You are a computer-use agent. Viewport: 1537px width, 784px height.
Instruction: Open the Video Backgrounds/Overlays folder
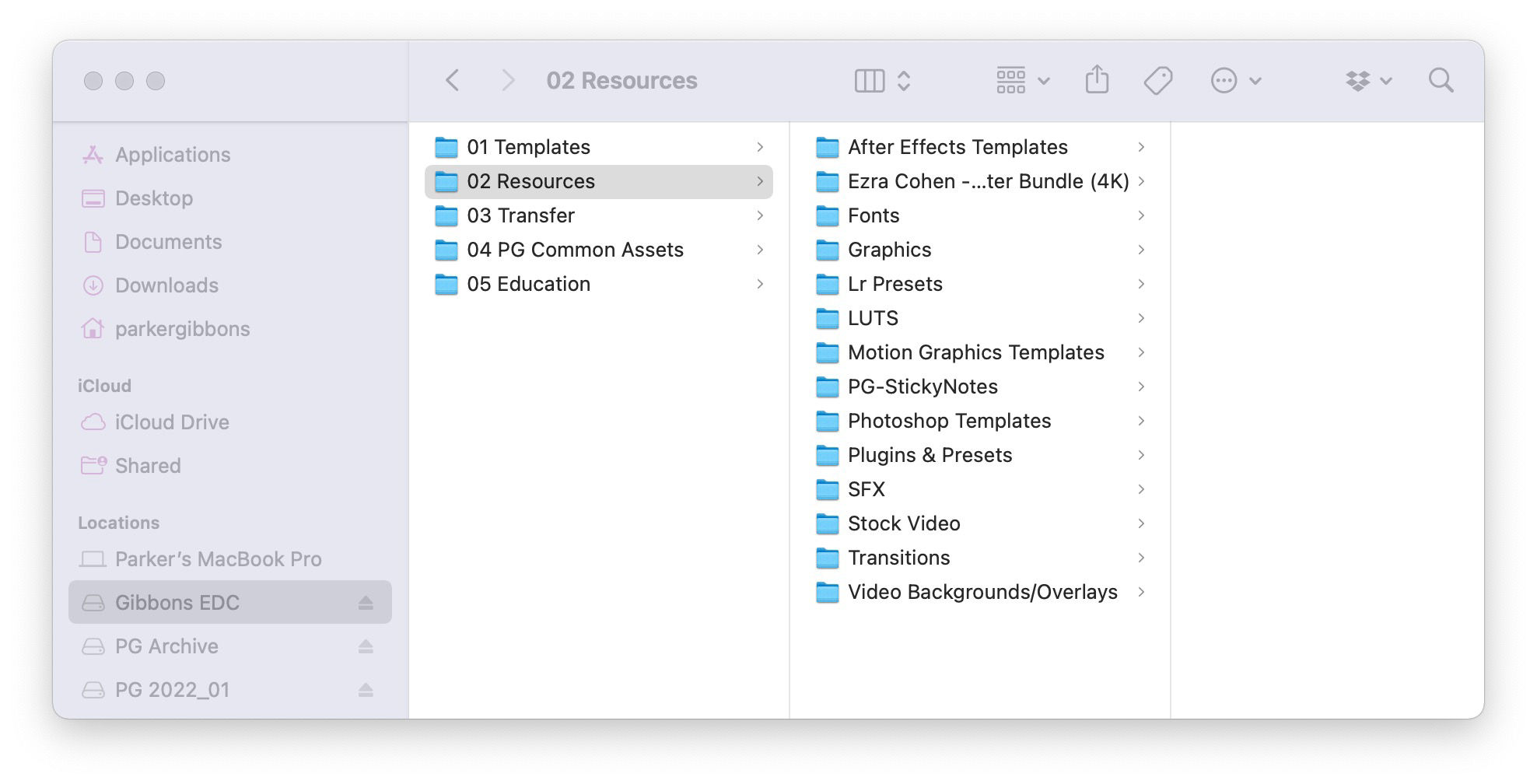pyautogui.click(x=980, y=592)
